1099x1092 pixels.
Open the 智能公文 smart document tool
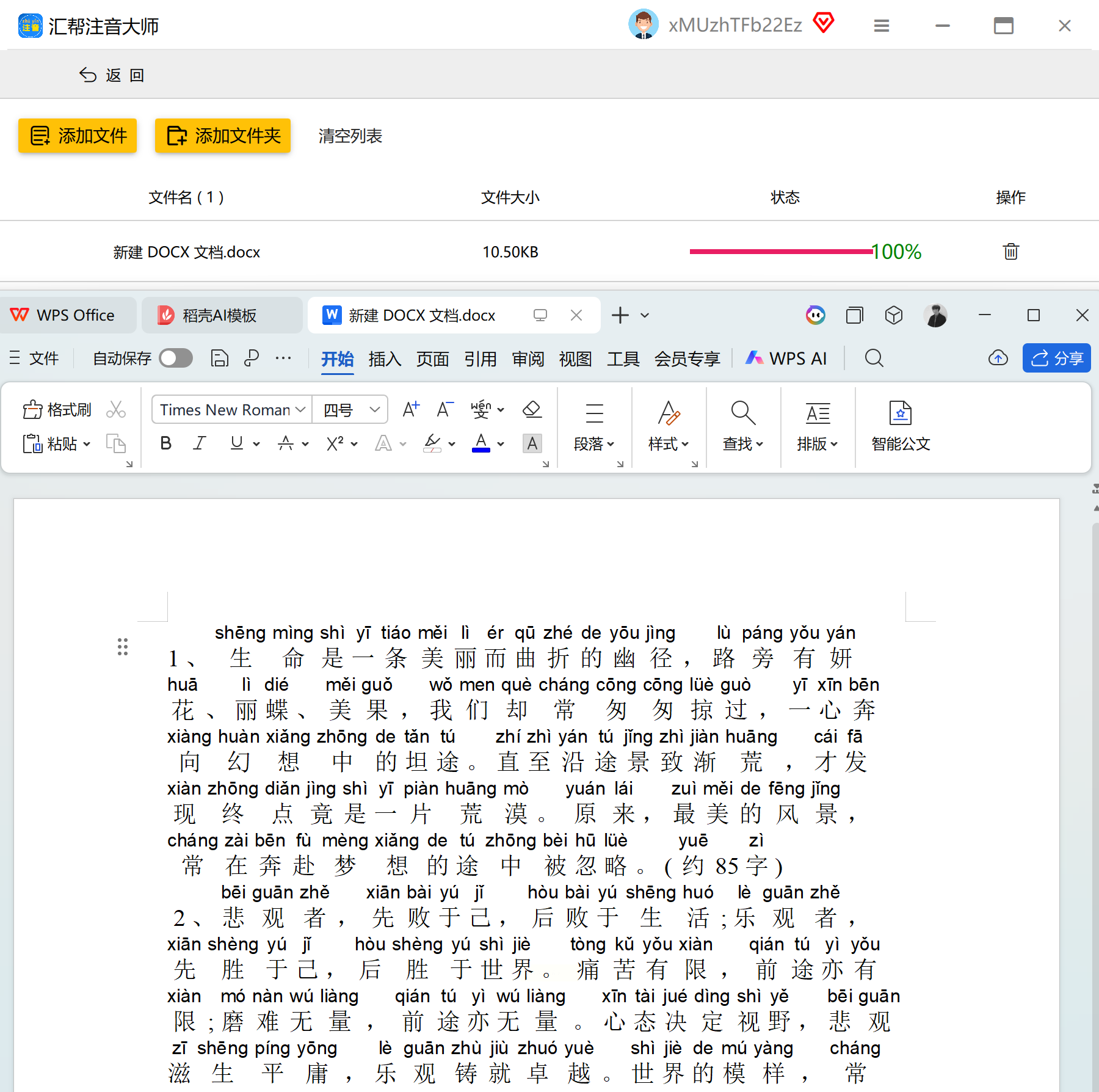(x=900, y=425)
